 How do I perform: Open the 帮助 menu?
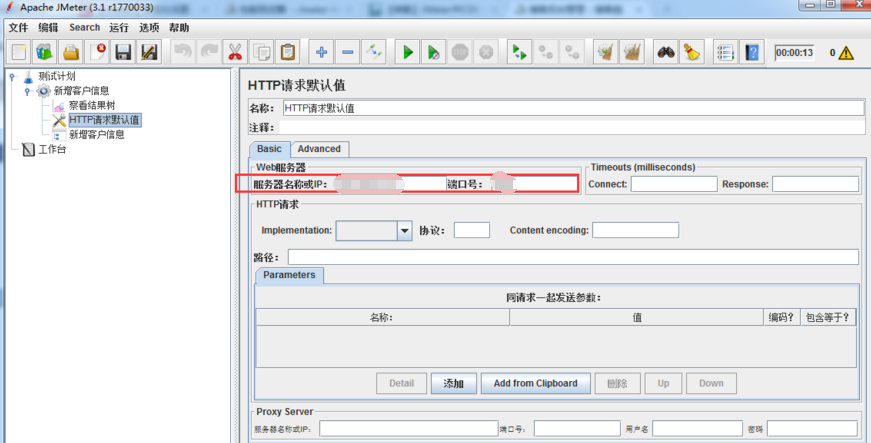[179, 28]
